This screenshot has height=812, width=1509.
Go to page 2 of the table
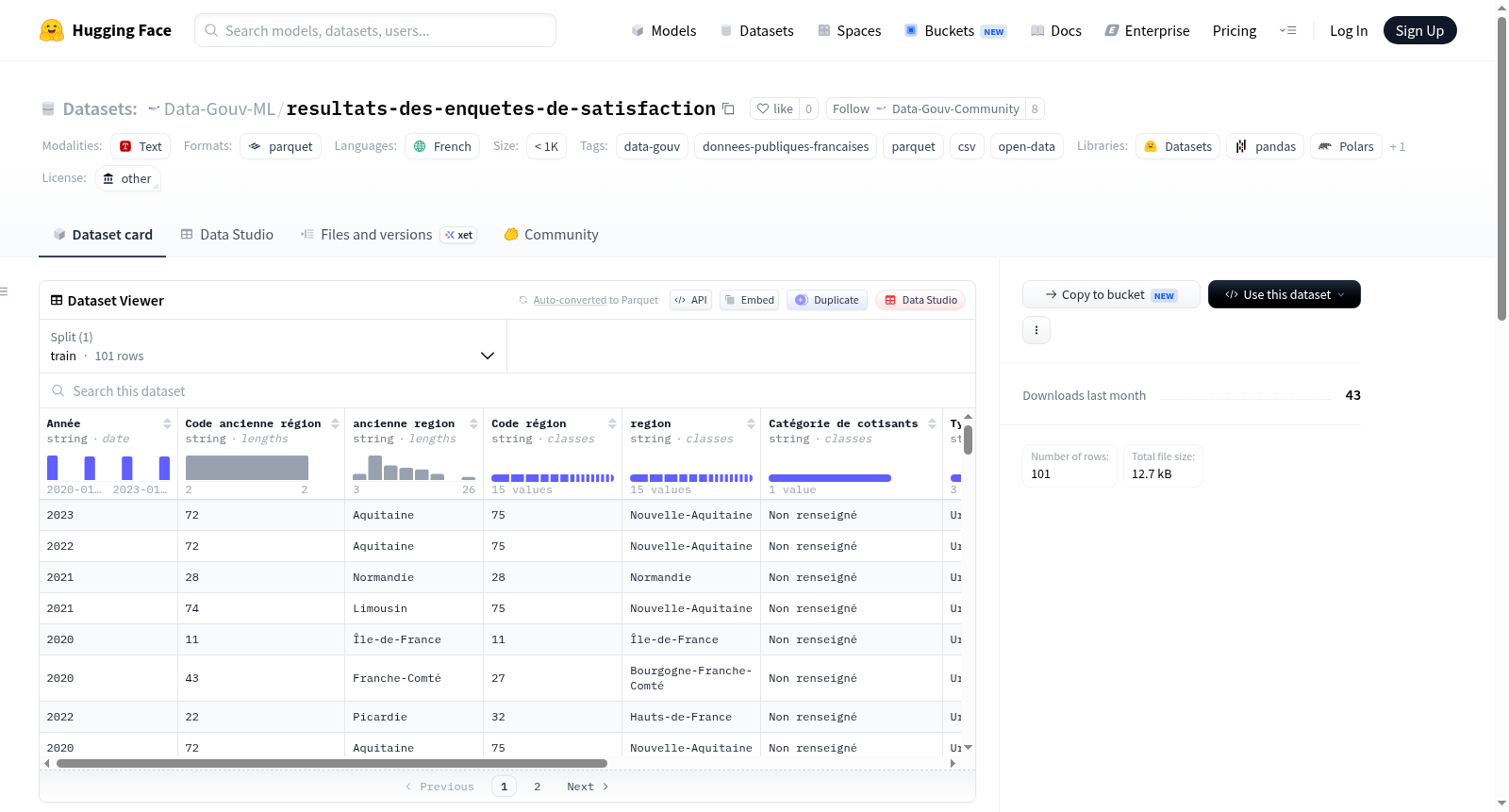click(538, 787)
